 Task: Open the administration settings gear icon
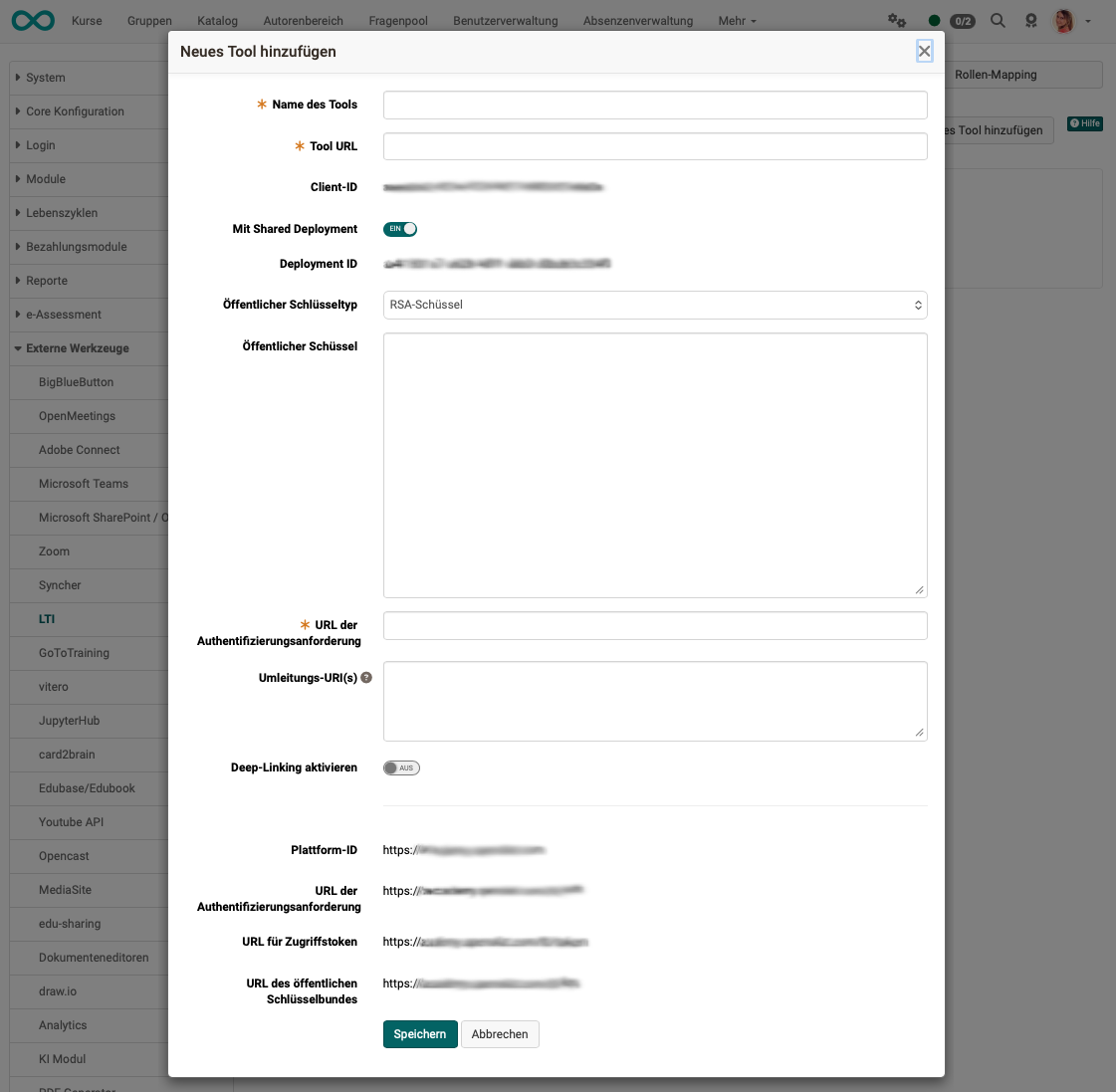(897, 20)
